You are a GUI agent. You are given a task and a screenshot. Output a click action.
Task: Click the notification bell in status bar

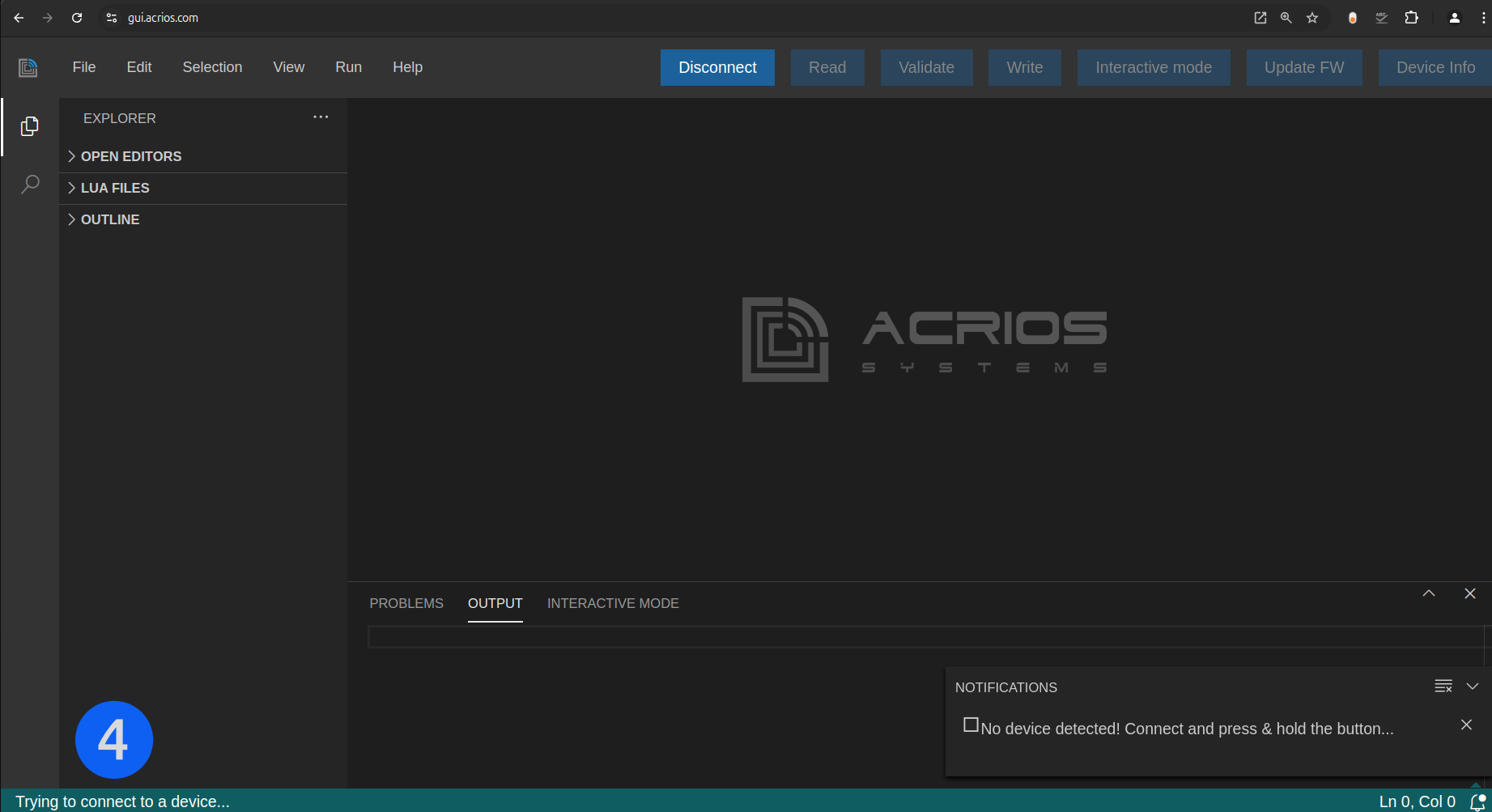1477,801
